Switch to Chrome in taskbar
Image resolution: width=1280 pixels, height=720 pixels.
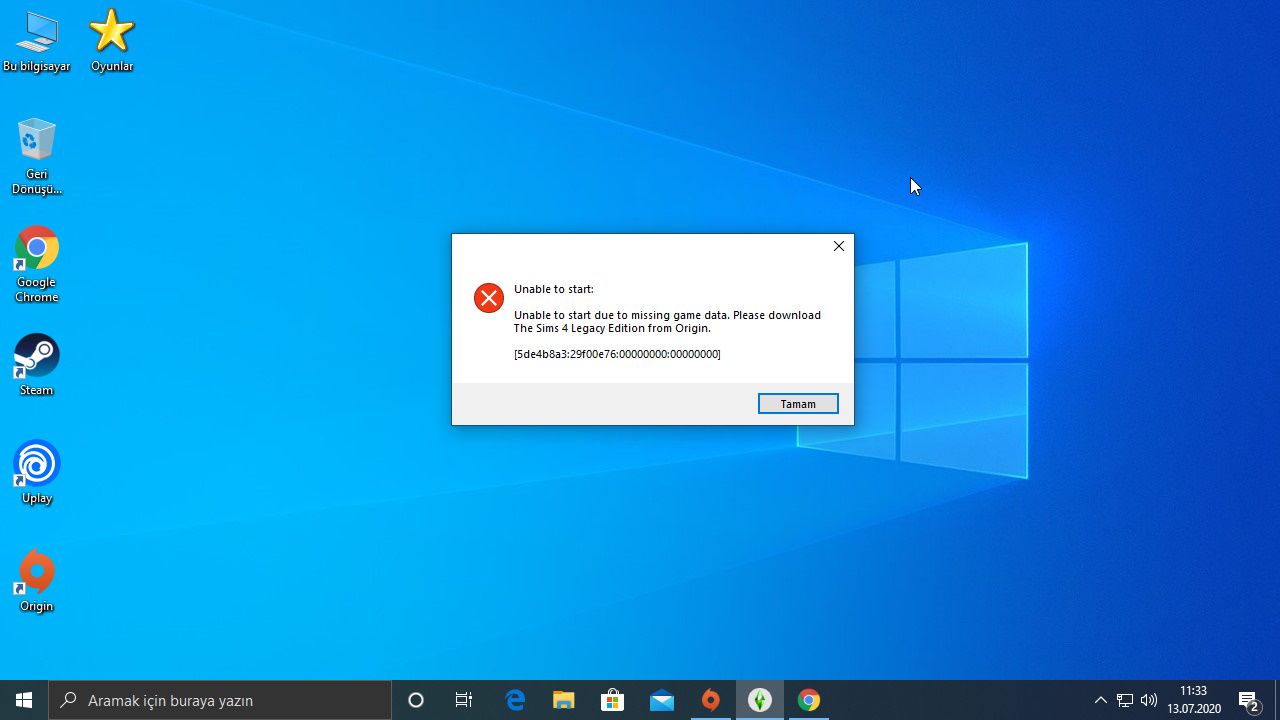(809, 700)
